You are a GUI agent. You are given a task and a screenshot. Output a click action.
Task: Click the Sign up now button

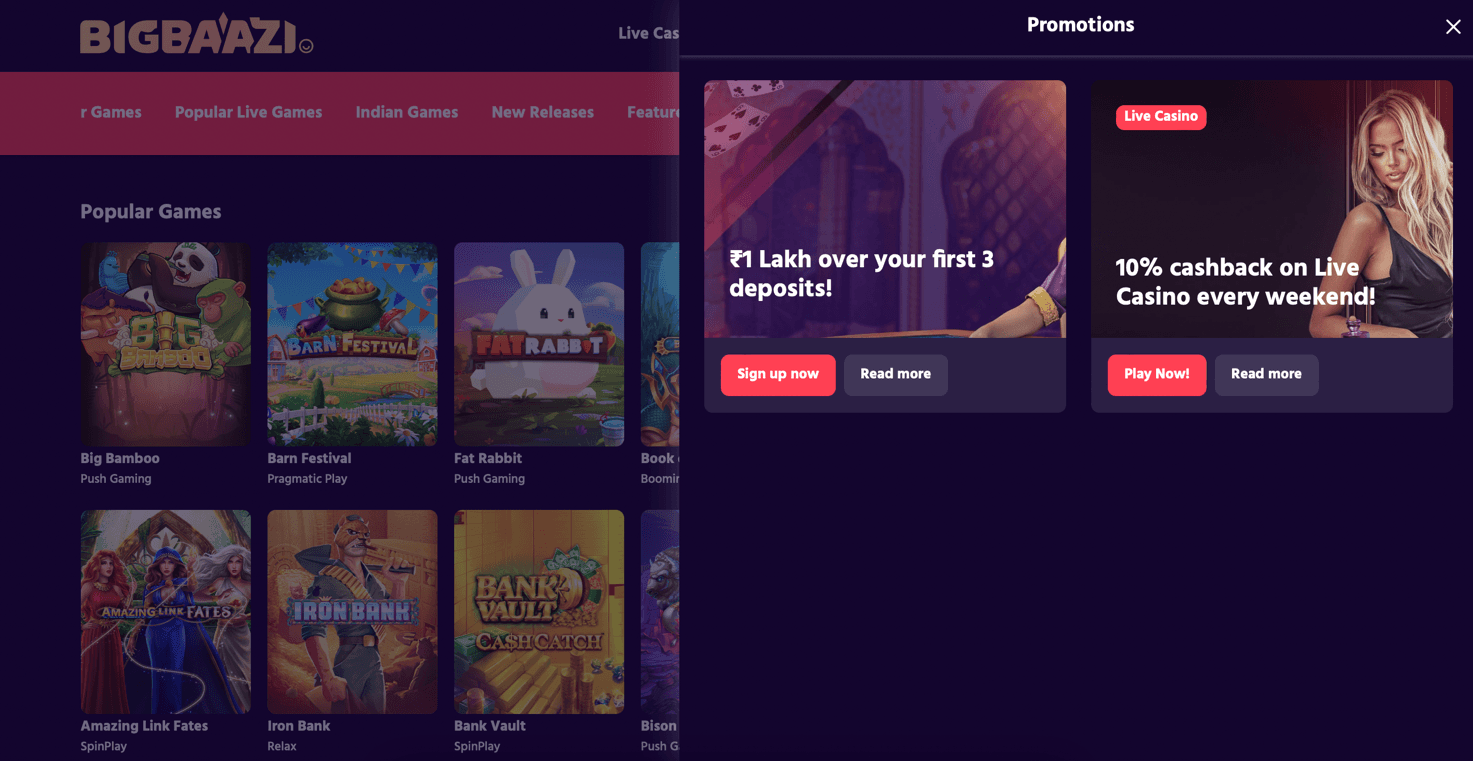(x=778, y=375)
